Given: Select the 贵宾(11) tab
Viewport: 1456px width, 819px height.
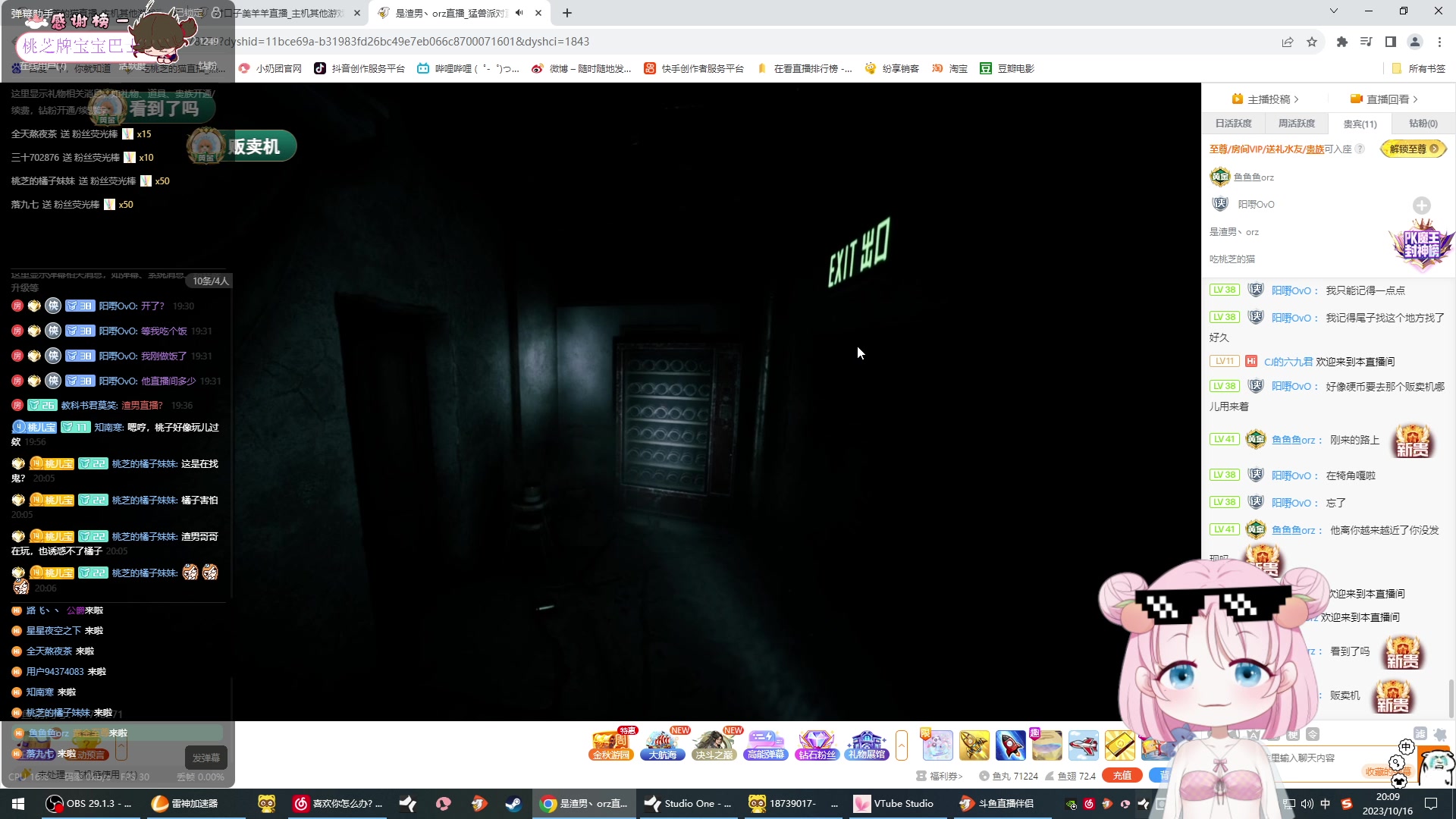Looking at the screenshot, I should [x=1360, y=124].
